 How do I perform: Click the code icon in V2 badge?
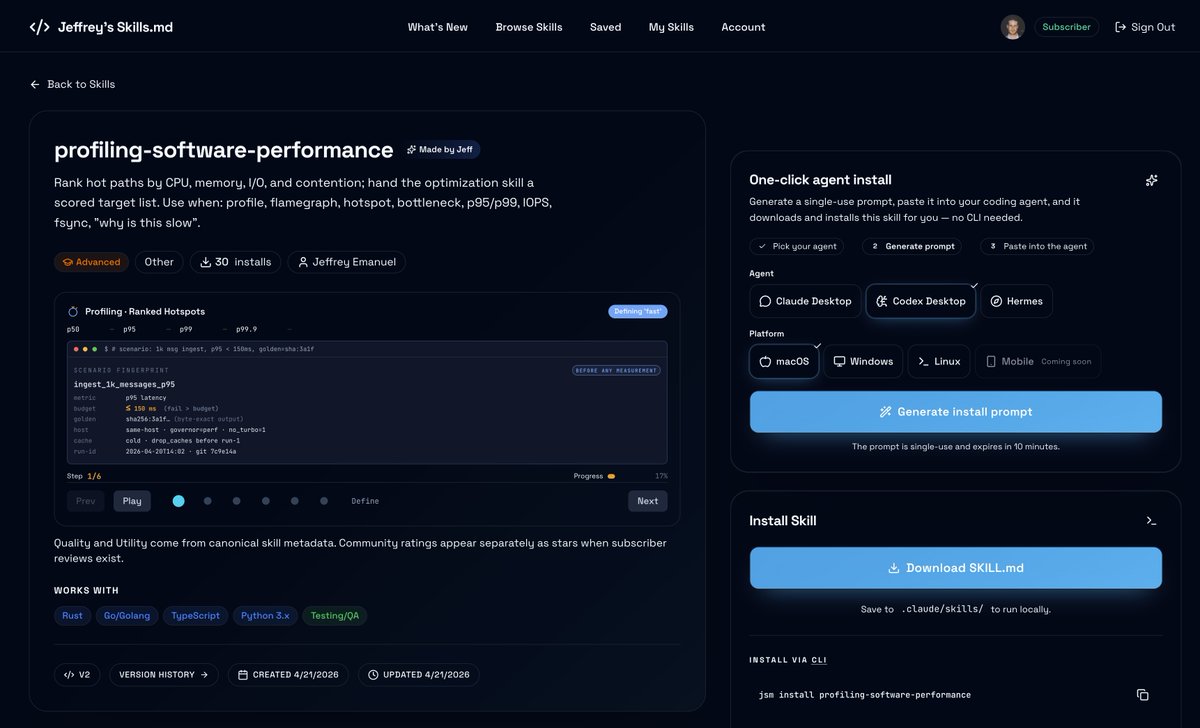pos(69,675)
